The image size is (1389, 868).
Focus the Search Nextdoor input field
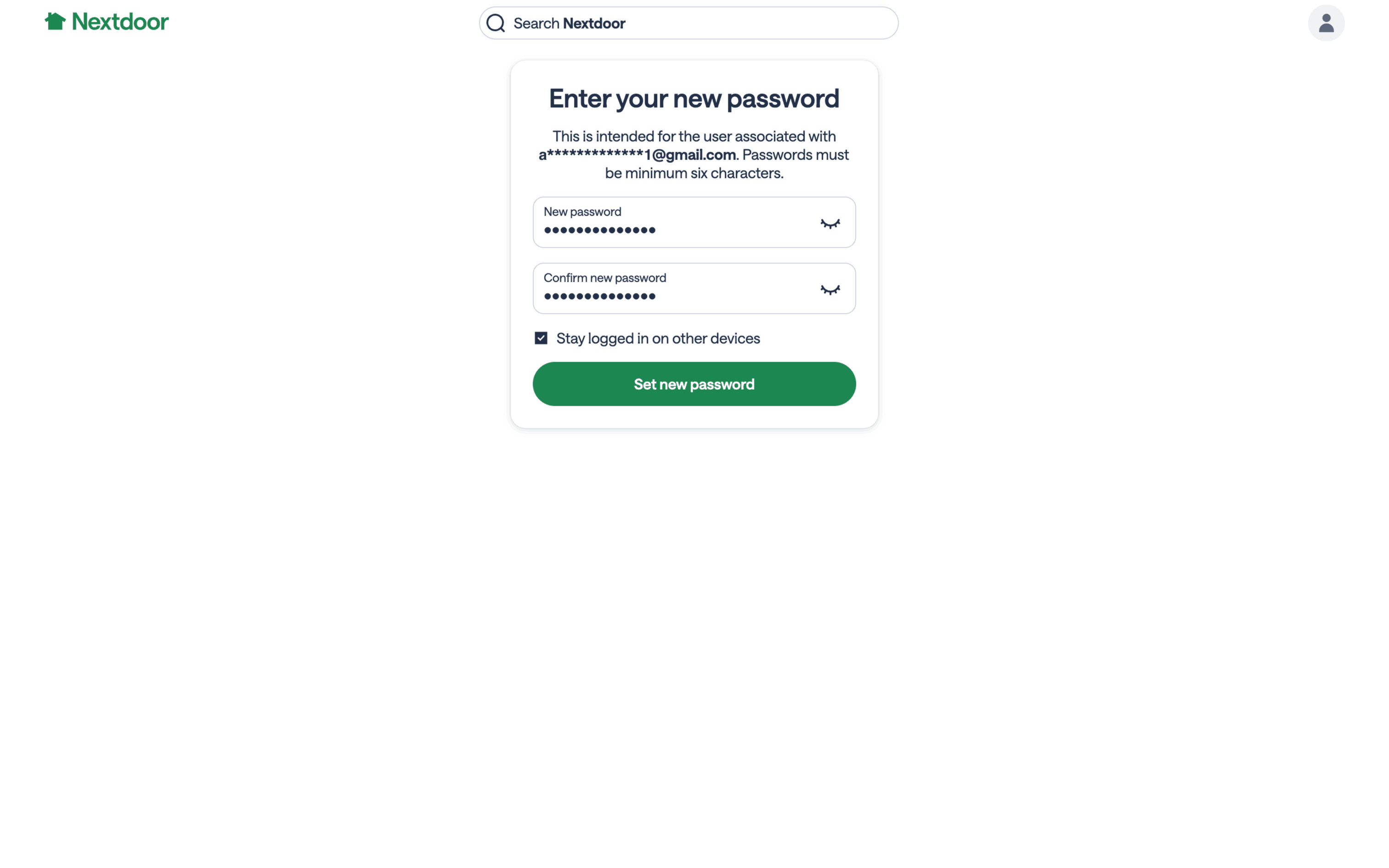700,23
